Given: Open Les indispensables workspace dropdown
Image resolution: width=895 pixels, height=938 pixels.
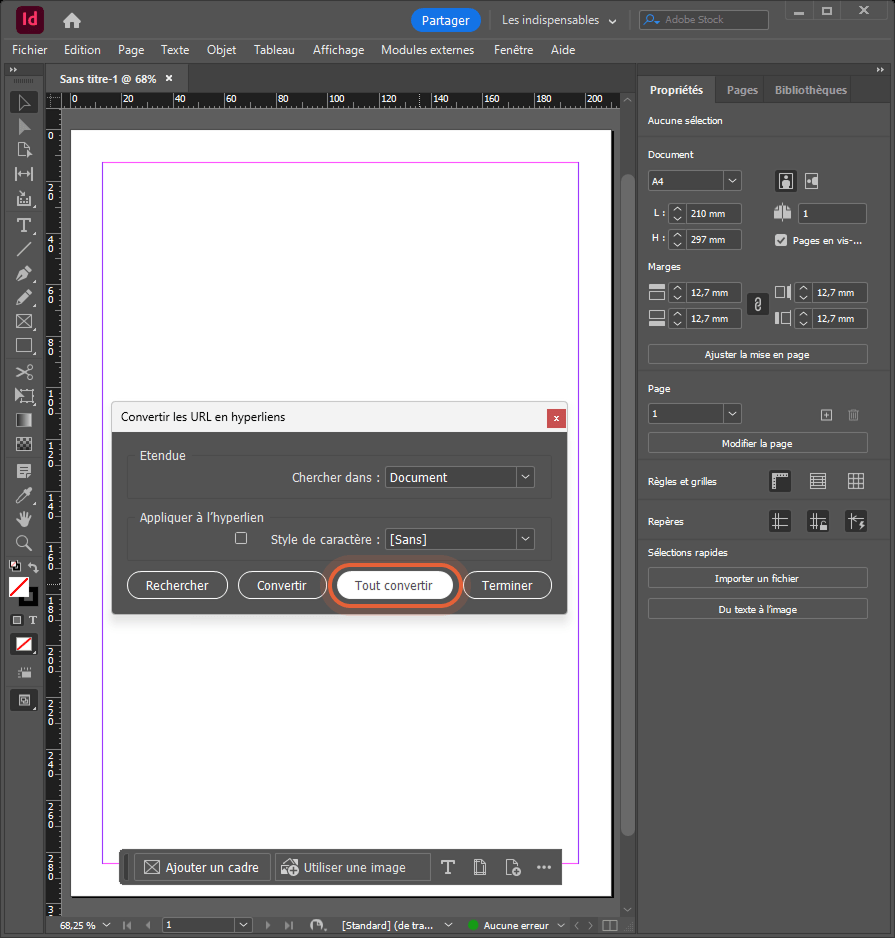Looking at the screenshot, I should click(x=559, y=20).
